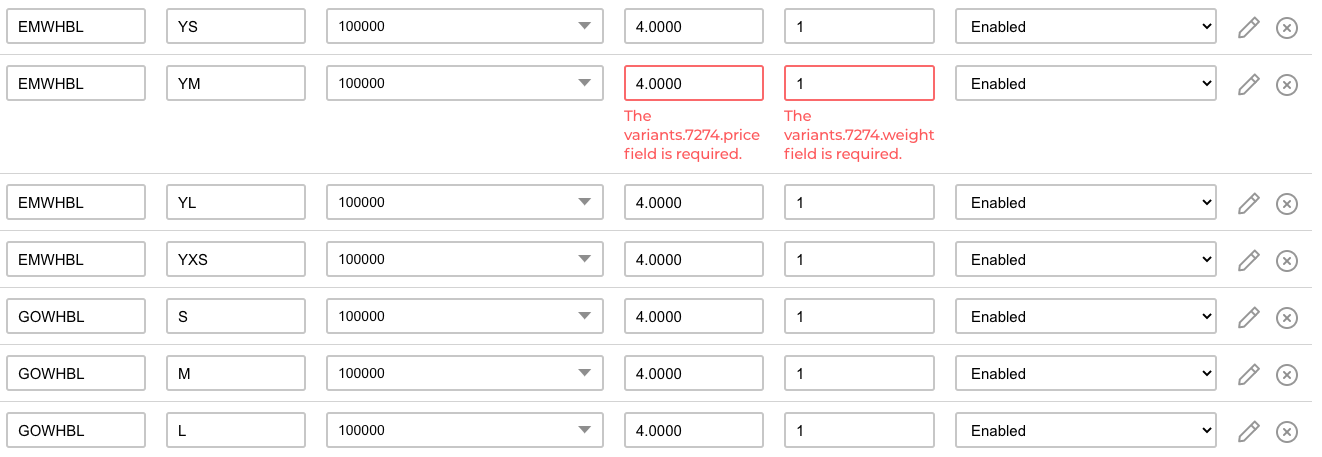Remove the GOWHBL L variant row
Image resolution: width=1322 pixels, height=457 pixels.
coord(1287,431)
